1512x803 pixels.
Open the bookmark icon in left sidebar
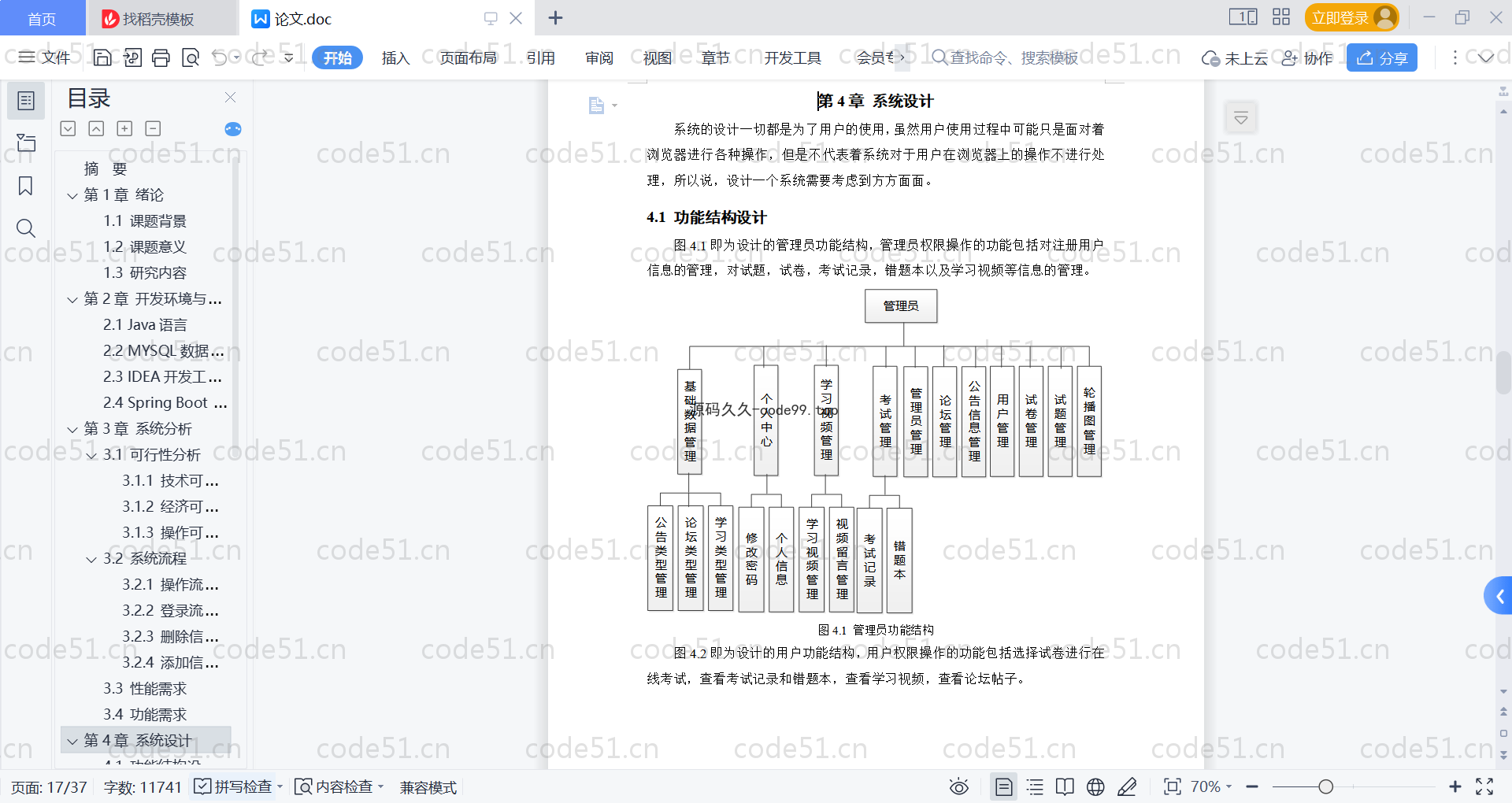pyautogui.click(x=26, y=186)
